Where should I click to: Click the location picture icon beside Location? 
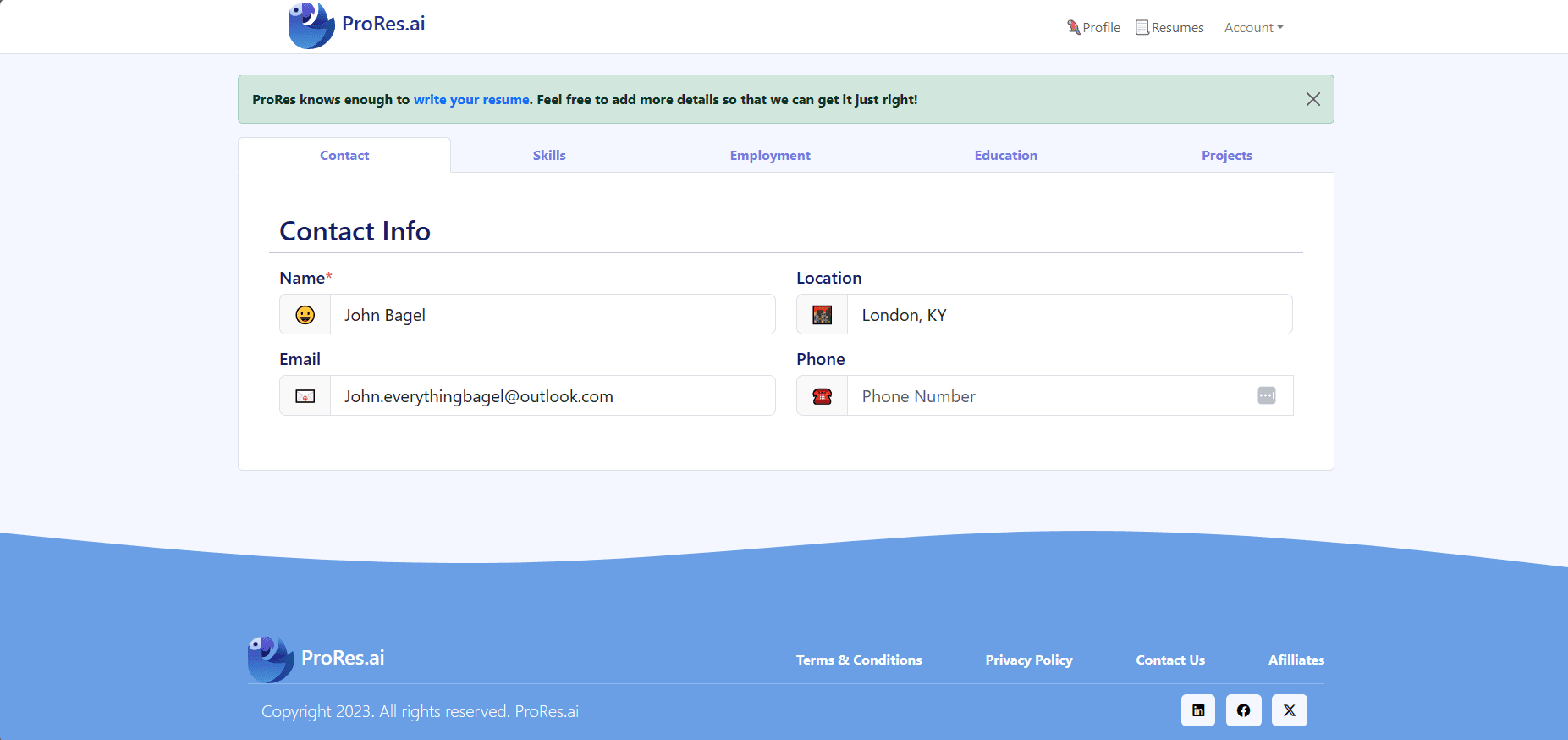coord(822,315)
